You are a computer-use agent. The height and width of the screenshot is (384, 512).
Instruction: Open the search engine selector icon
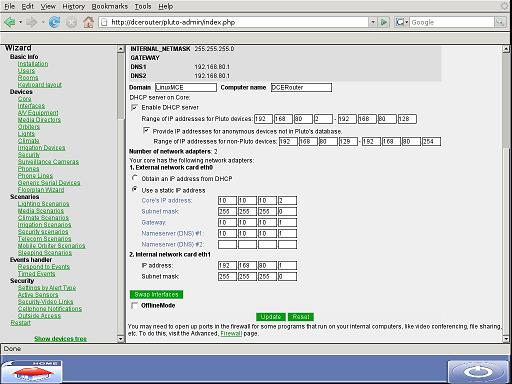[402, 22]
